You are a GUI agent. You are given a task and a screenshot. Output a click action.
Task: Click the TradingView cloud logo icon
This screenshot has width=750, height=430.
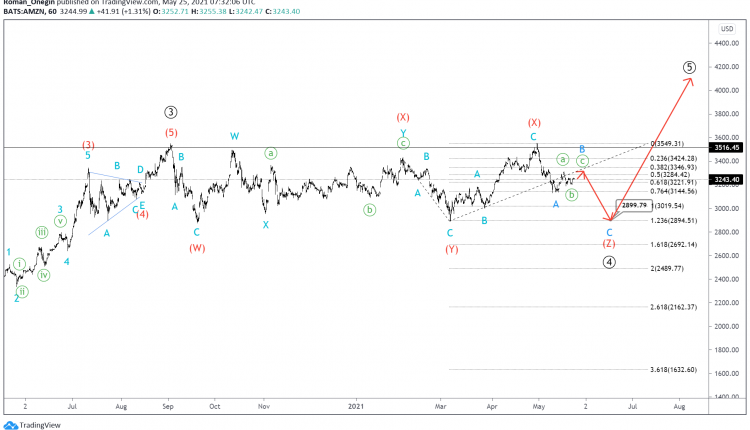coord(11,425)
